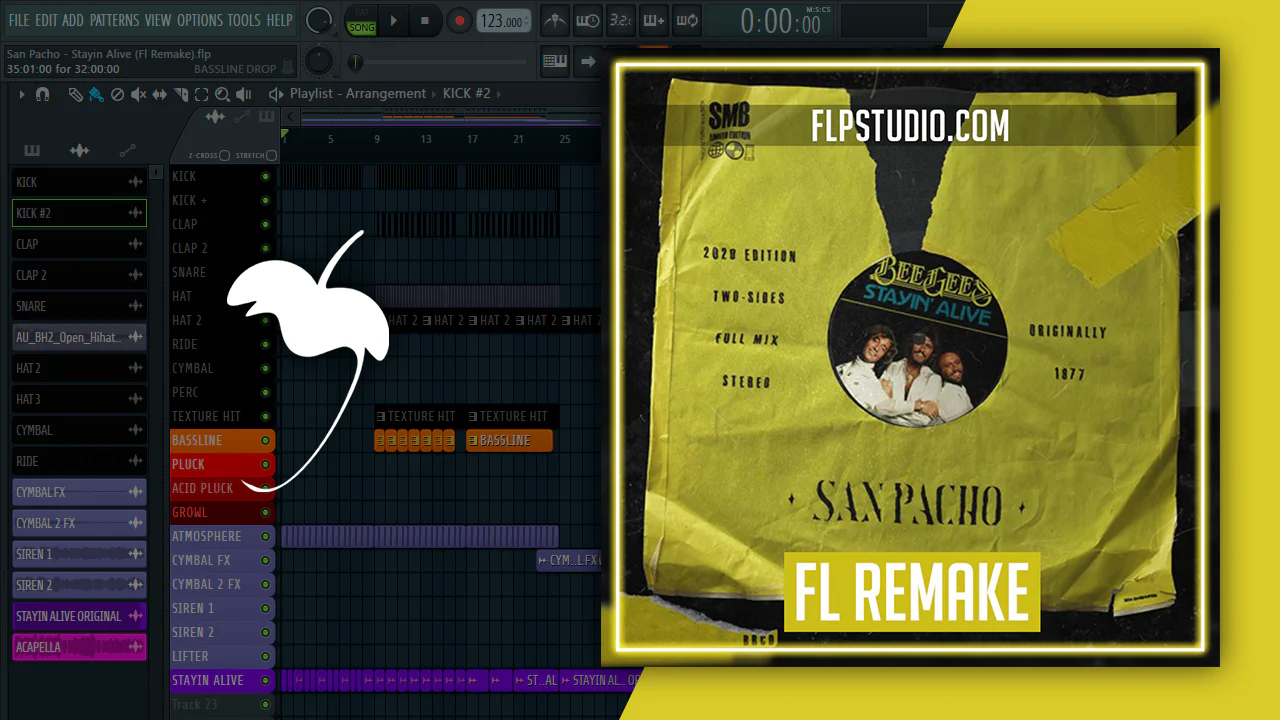Image resolution: width=1280 pixels, height=720 pixels.
Task: Mute the LIFTER track
Action: click(265, 656)
